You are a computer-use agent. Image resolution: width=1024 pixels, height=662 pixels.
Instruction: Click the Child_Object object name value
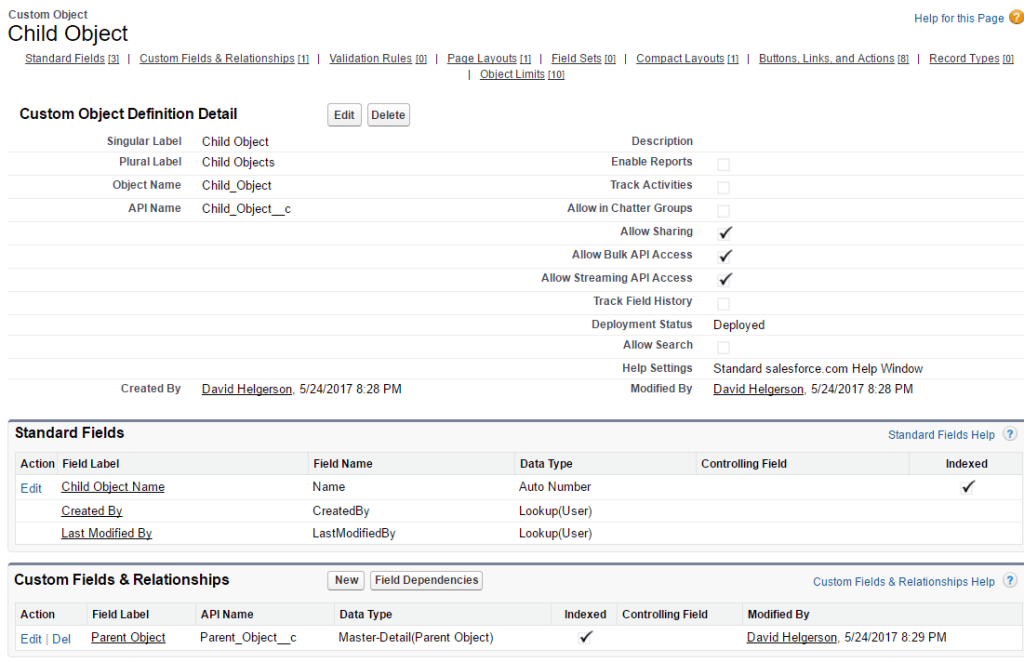coord(236,185)
